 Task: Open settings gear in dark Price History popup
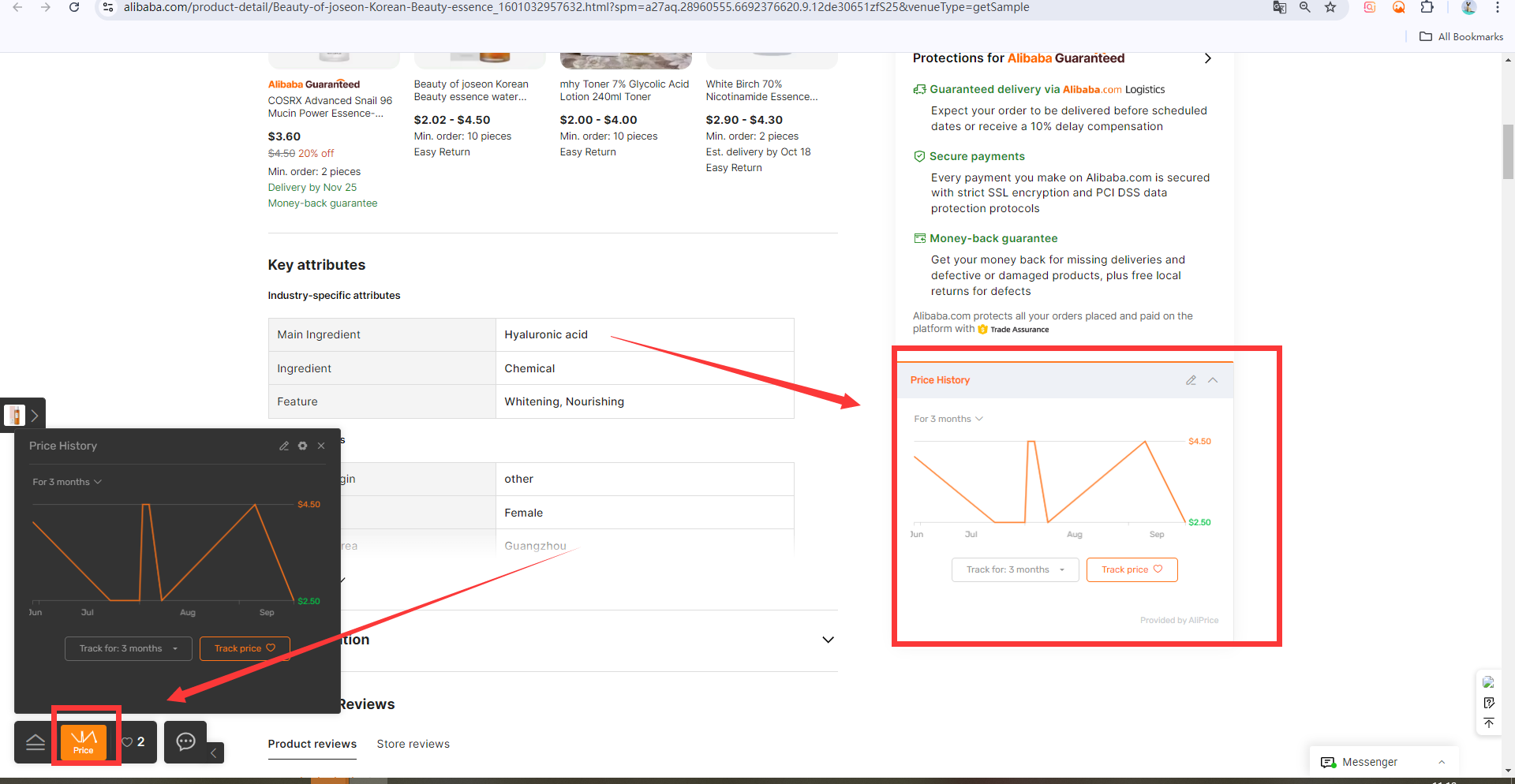303,446
